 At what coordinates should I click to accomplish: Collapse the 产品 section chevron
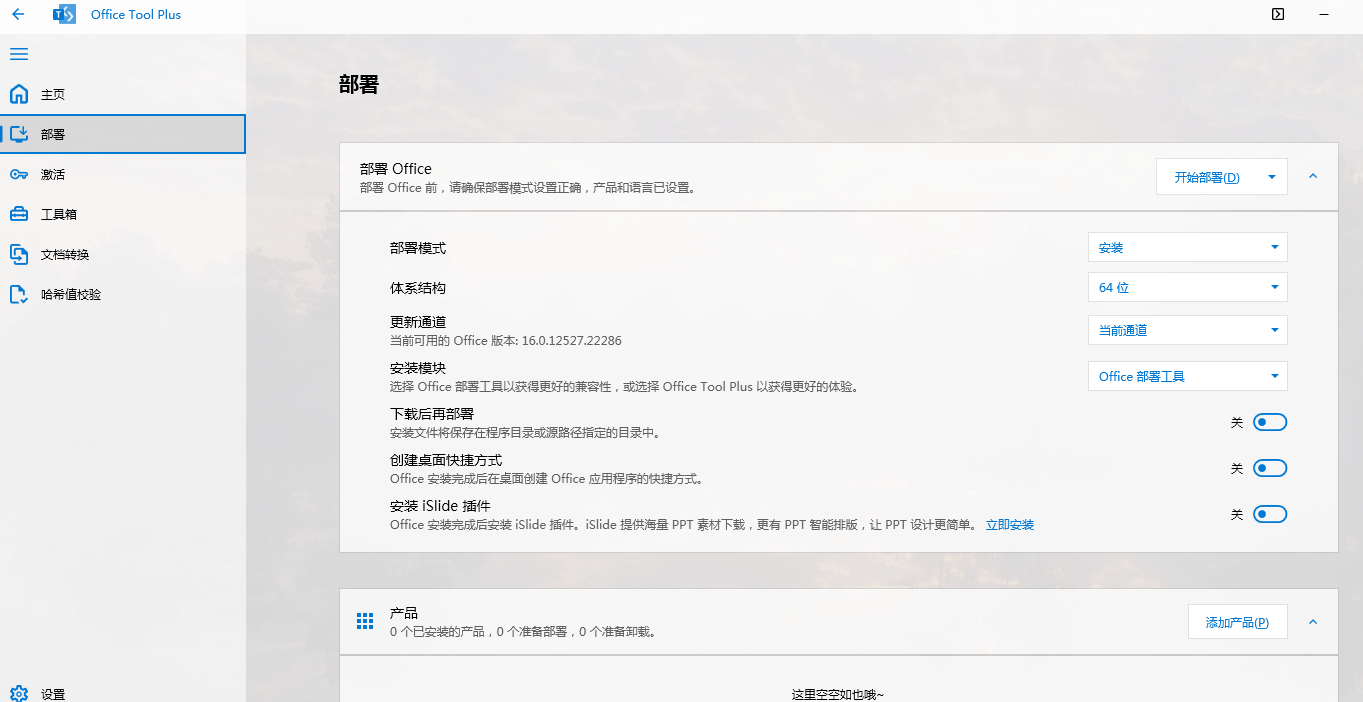(1313, 622)
